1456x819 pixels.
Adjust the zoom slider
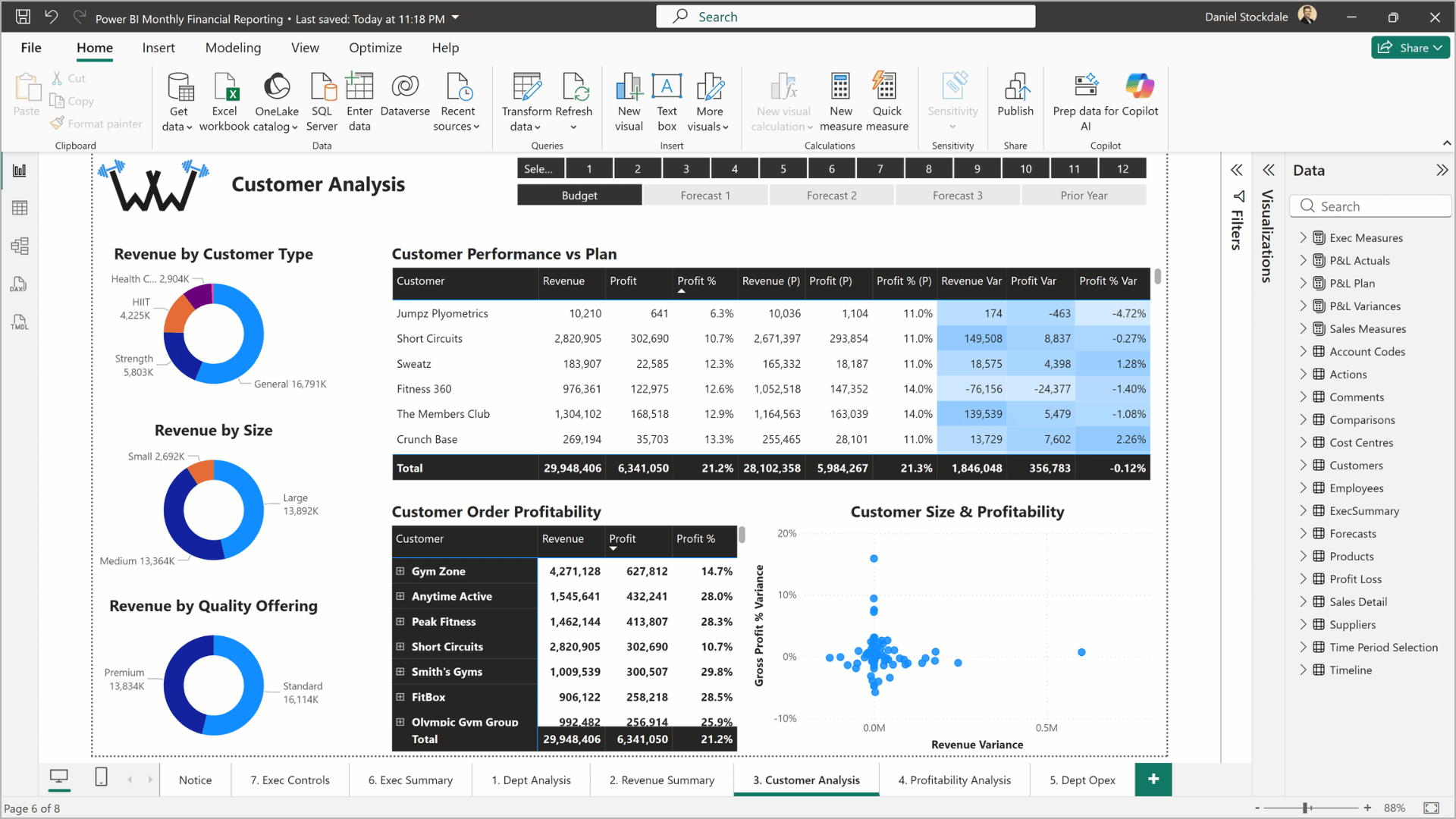click(x=1306, y=808)
